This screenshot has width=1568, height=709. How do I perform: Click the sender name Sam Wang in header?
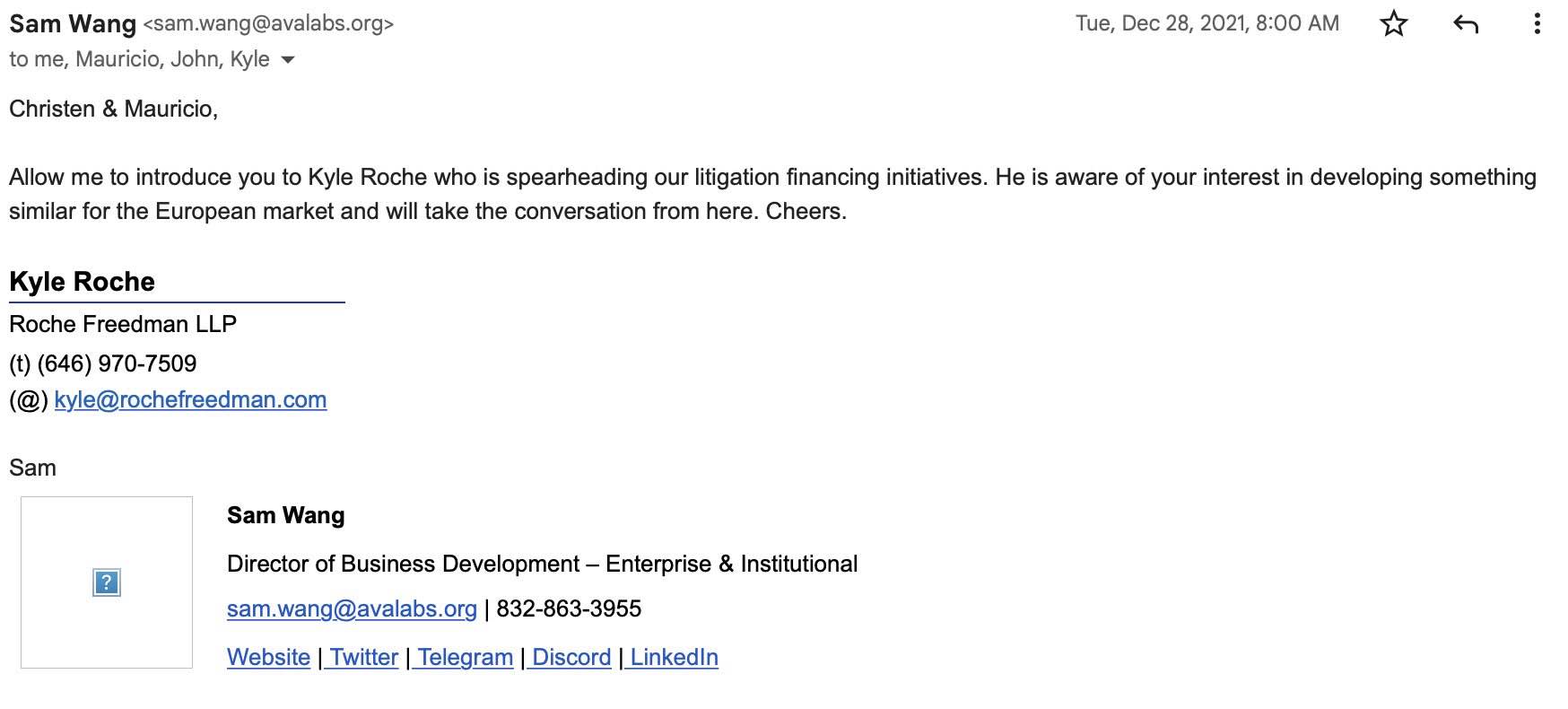[73, 24]
